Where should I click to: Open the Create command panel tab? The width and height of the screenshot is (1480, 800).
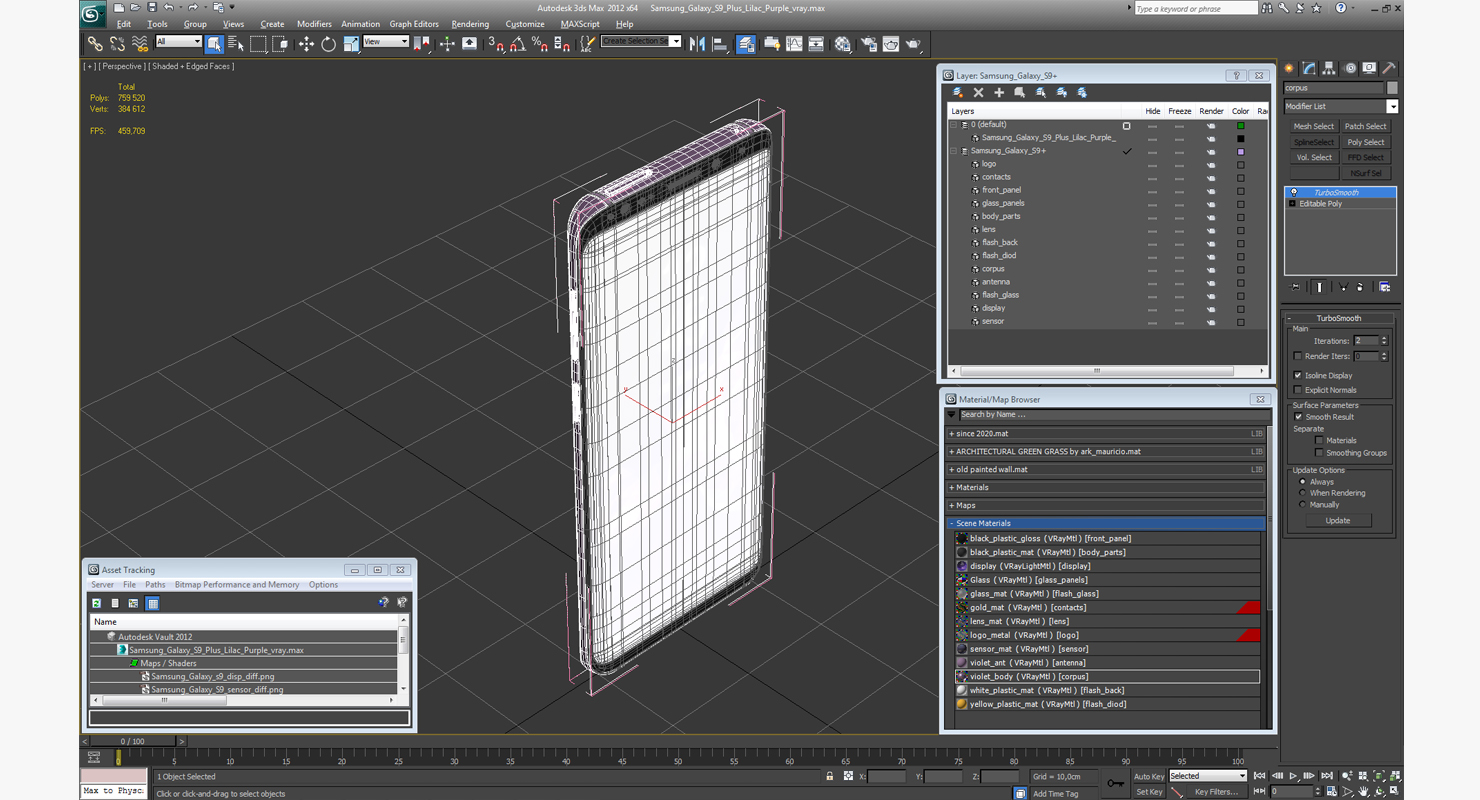1289,68
